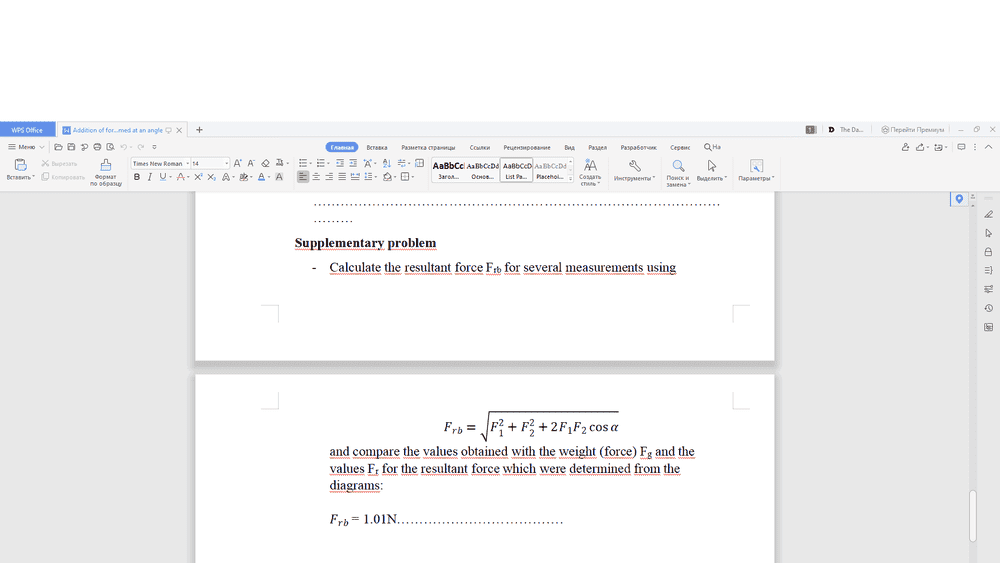Switch to the Рецензирование tab
Screen dimensions: 1000x563
click(527, 147)
